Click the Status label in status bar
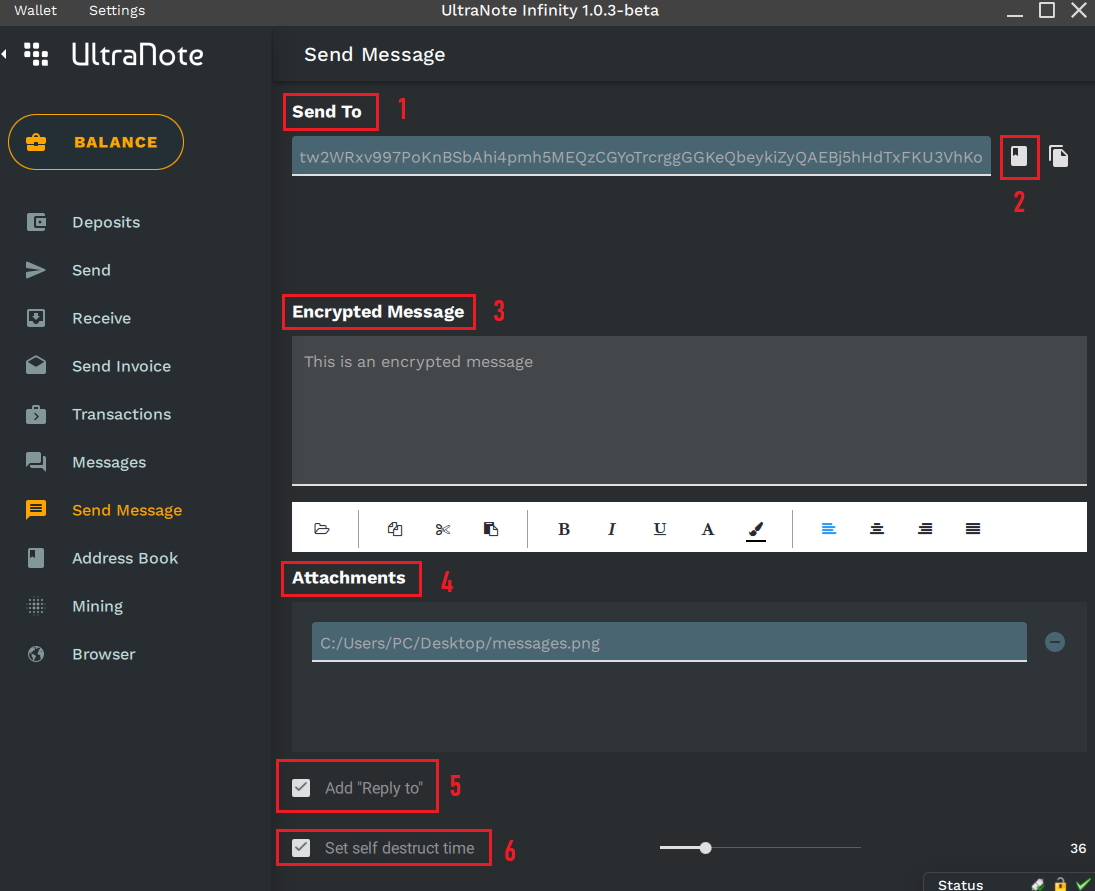1095x891 pixels. point(960,884)
